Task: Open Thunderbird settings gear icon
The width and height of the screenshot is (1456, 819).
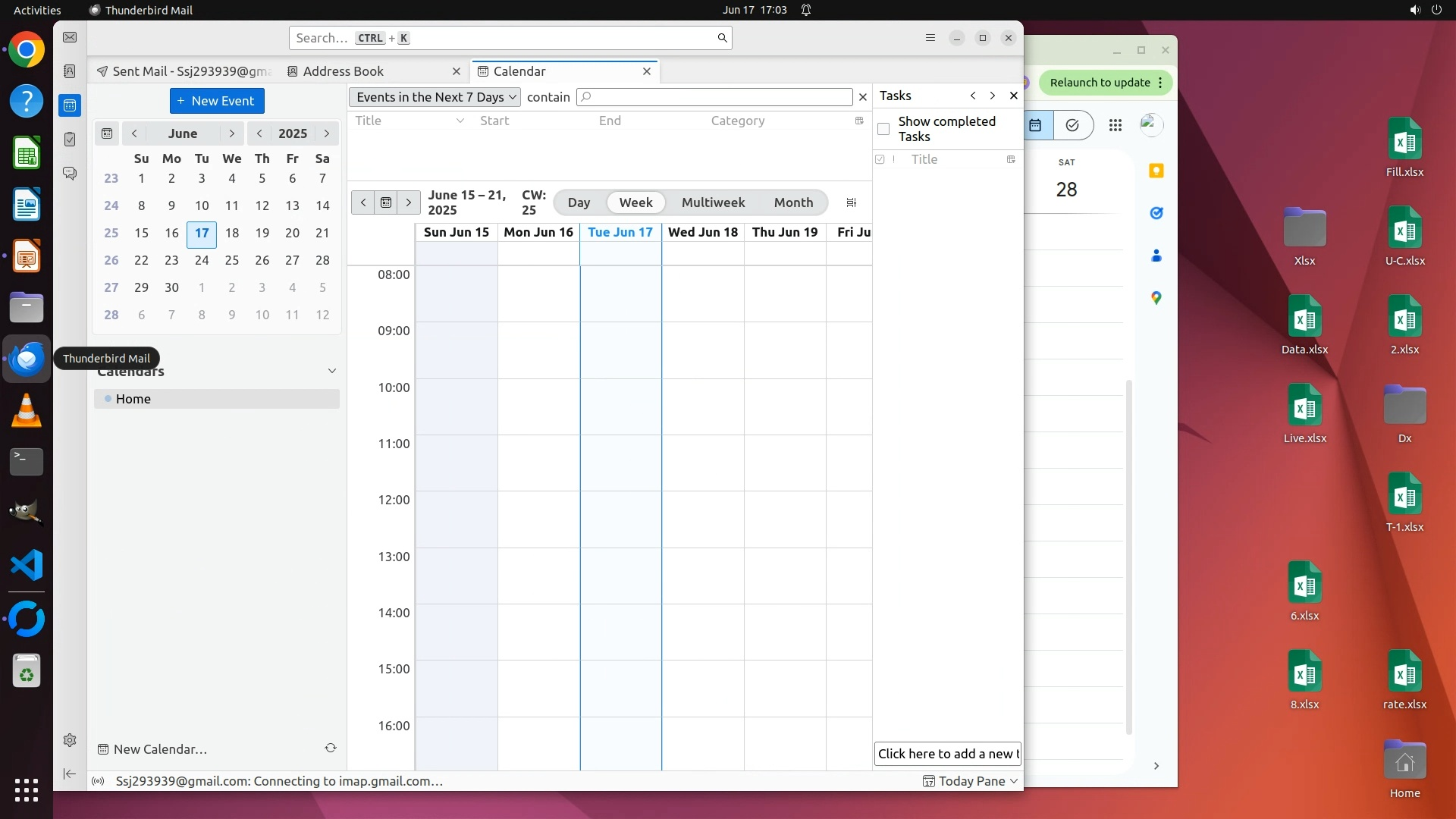Action: 70,740
